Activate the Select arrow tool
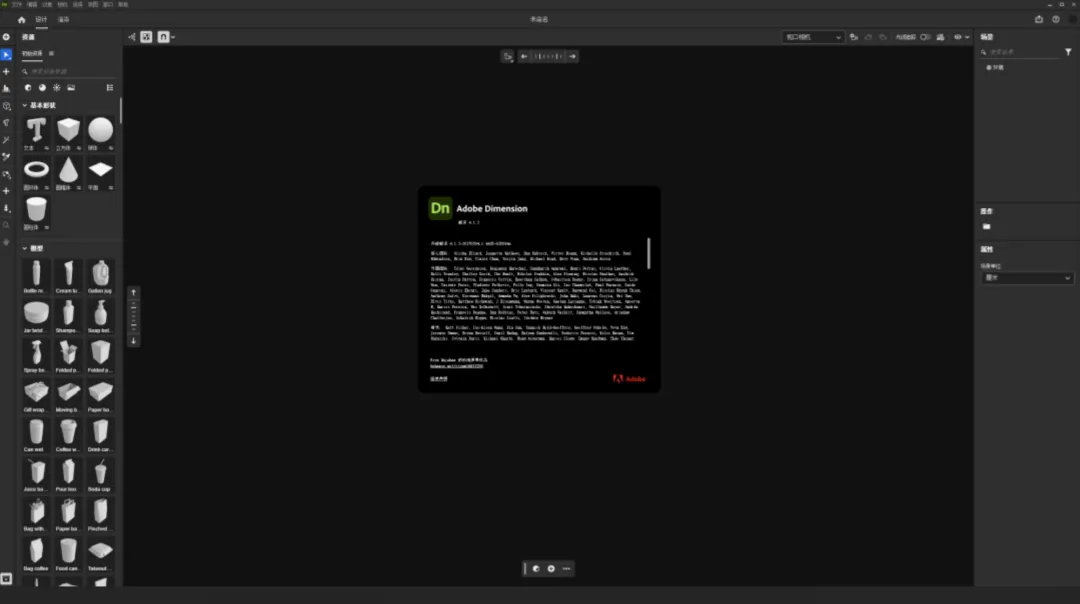 6,54
